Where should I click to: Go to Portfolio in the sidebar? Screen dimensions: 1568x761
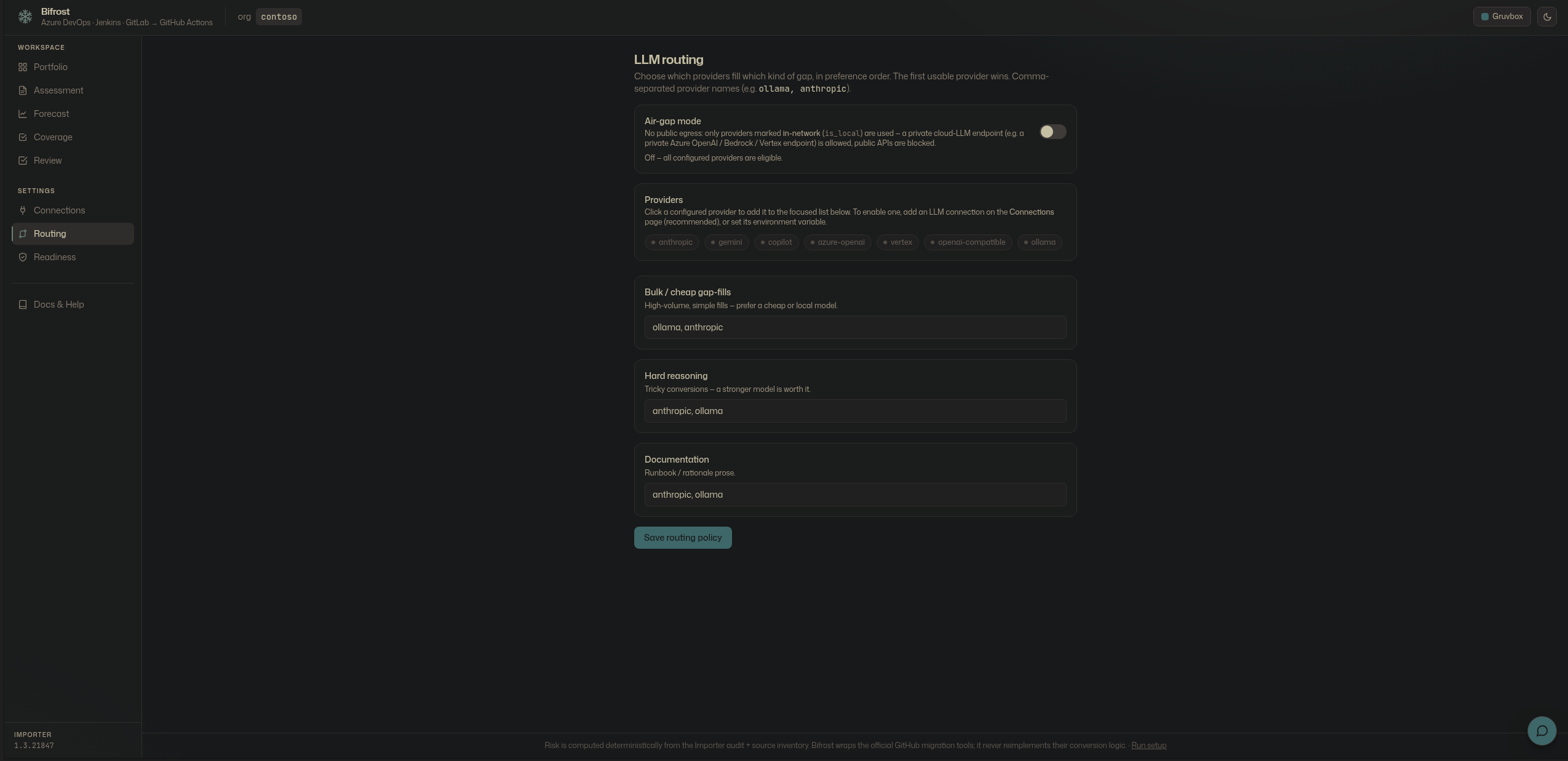pos(73,67)
